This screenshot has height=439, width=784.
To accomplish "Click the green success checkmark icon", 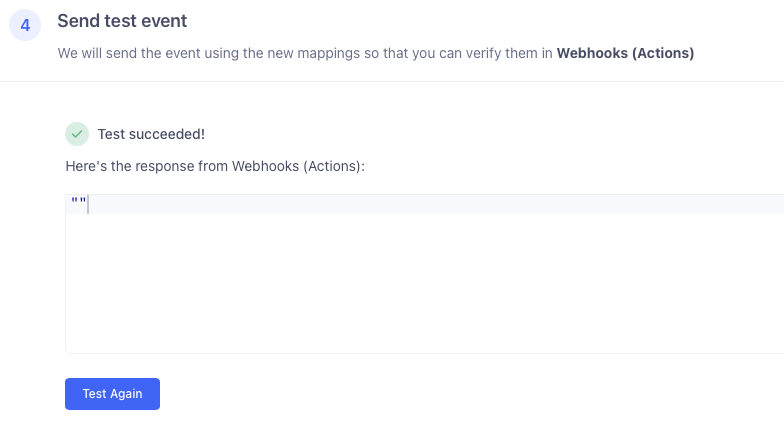I will [x=77, y=134].
